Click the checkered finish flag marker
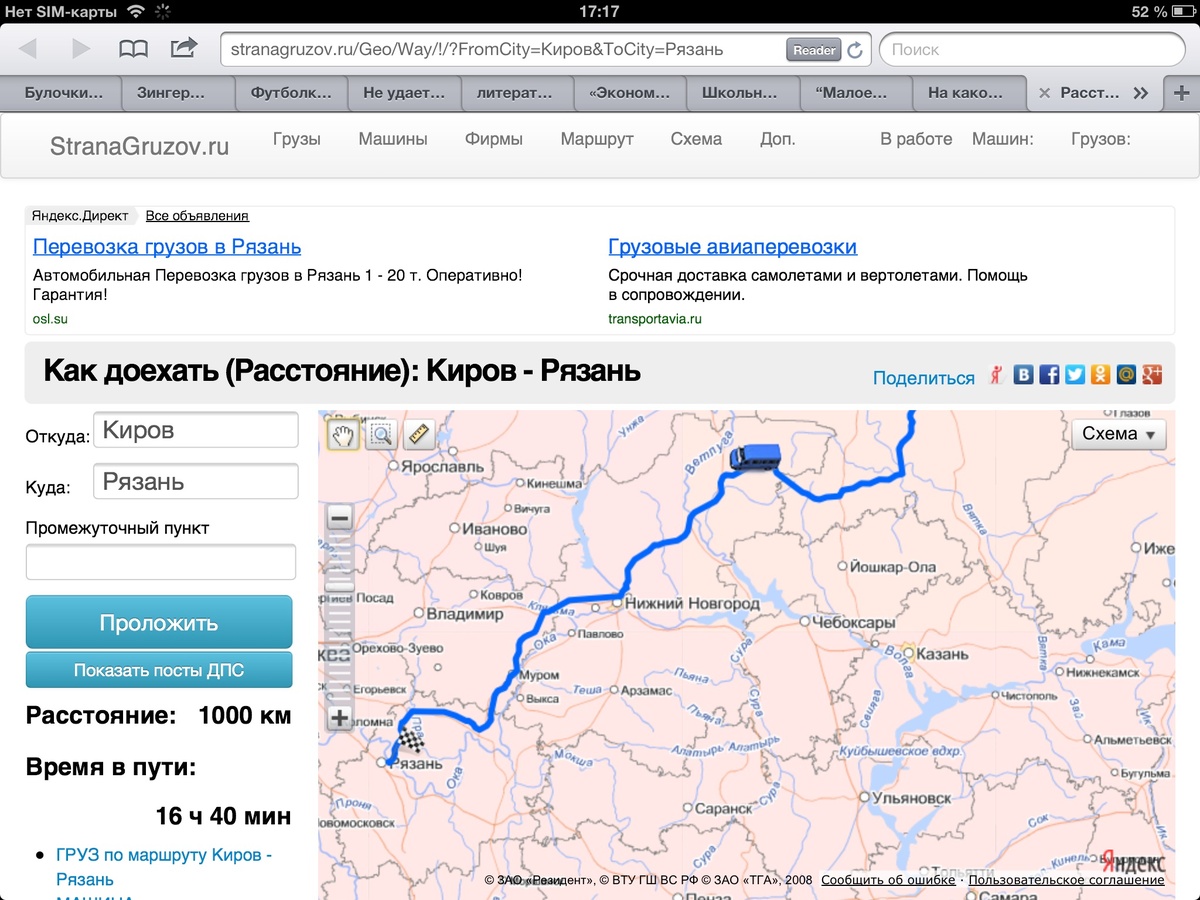 (410, 741)
